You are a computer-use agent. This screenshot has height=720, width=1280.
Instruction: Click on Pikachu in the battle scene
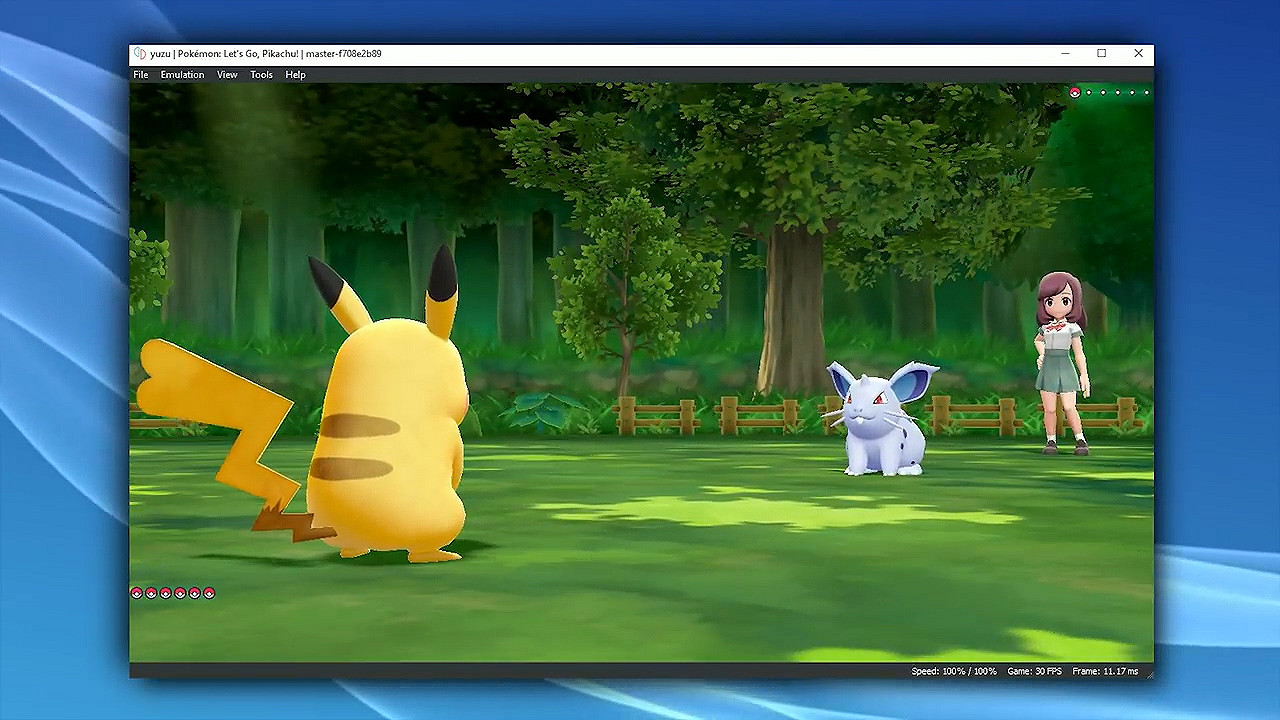[390, 430]
